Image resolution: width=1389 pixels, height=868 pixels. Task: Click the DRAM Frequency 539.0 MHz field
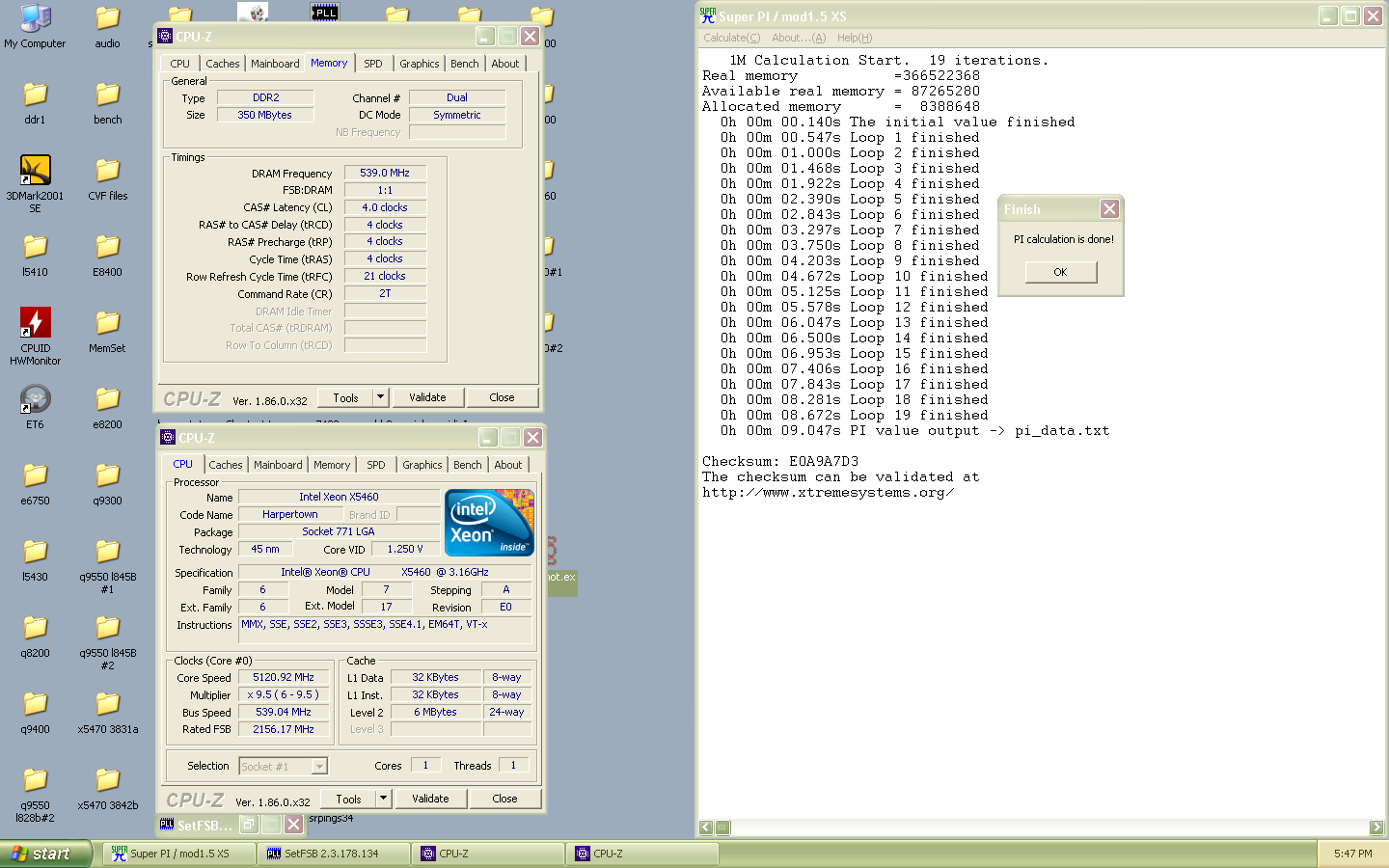[385, 173]
